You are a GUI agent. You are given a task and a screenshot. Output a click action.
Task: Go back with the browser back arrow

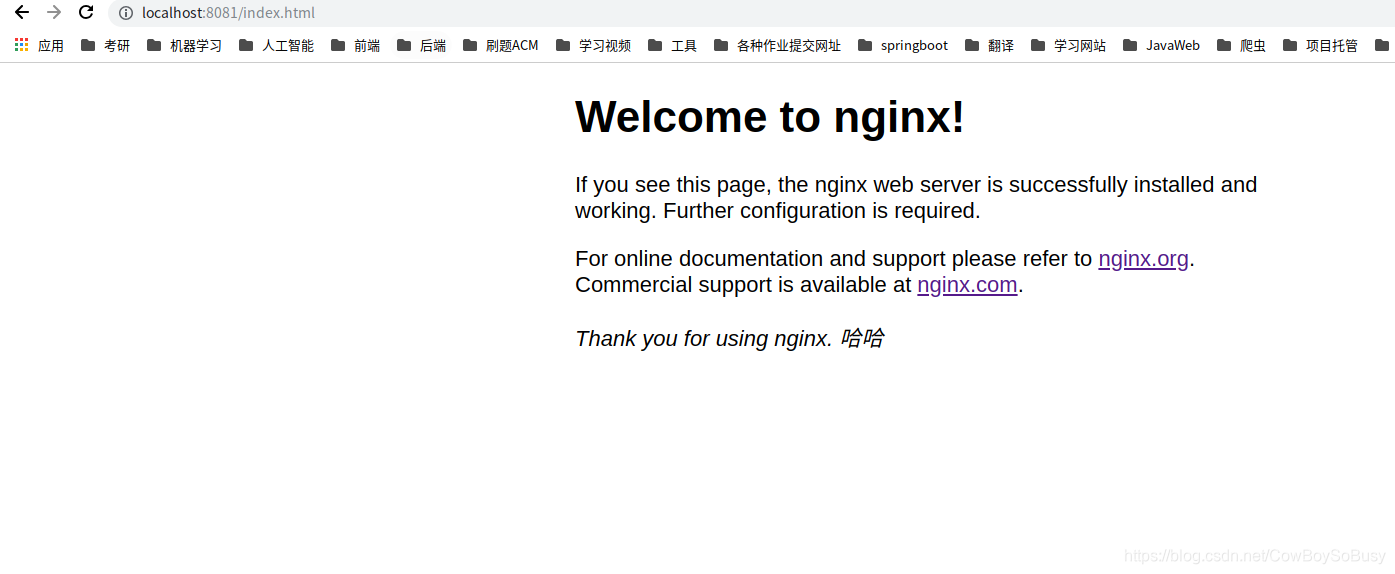tap(21, 12)
